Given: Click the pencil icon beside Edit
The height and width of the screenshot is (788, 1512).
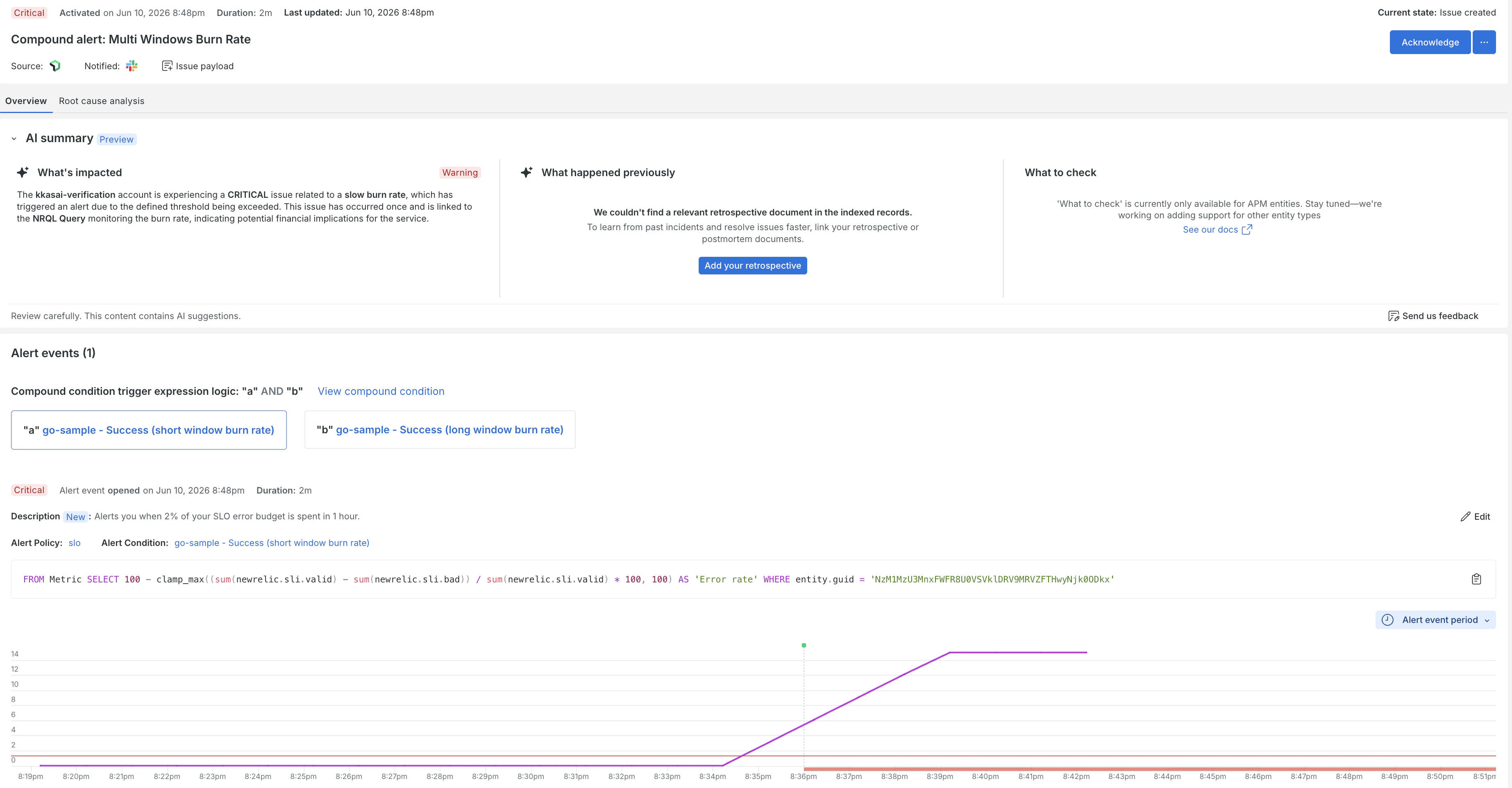Looking at the screenshot, I should pos(1465,516).
